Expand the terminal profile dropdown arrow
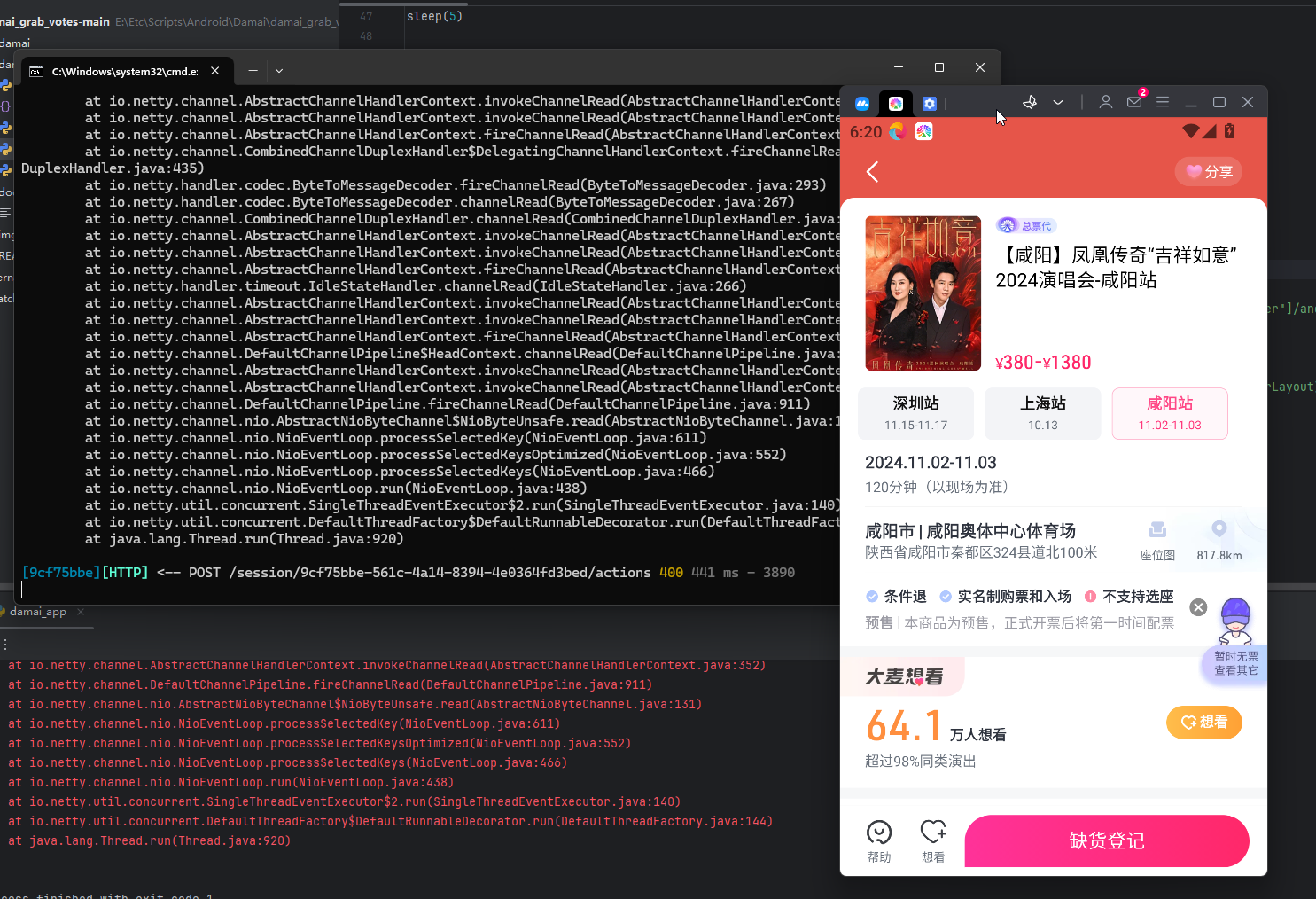 tap(279, 71)
